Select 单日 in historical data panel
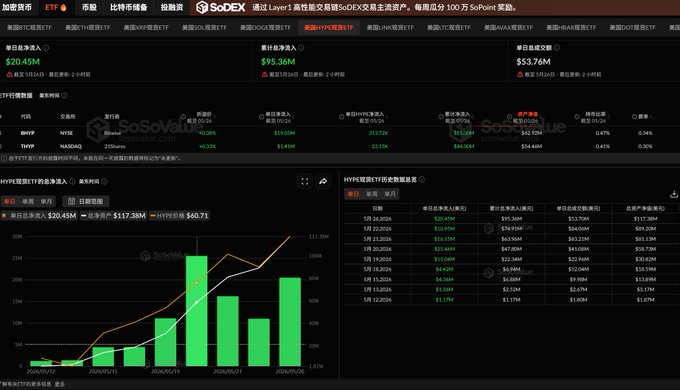 point(353,194)
